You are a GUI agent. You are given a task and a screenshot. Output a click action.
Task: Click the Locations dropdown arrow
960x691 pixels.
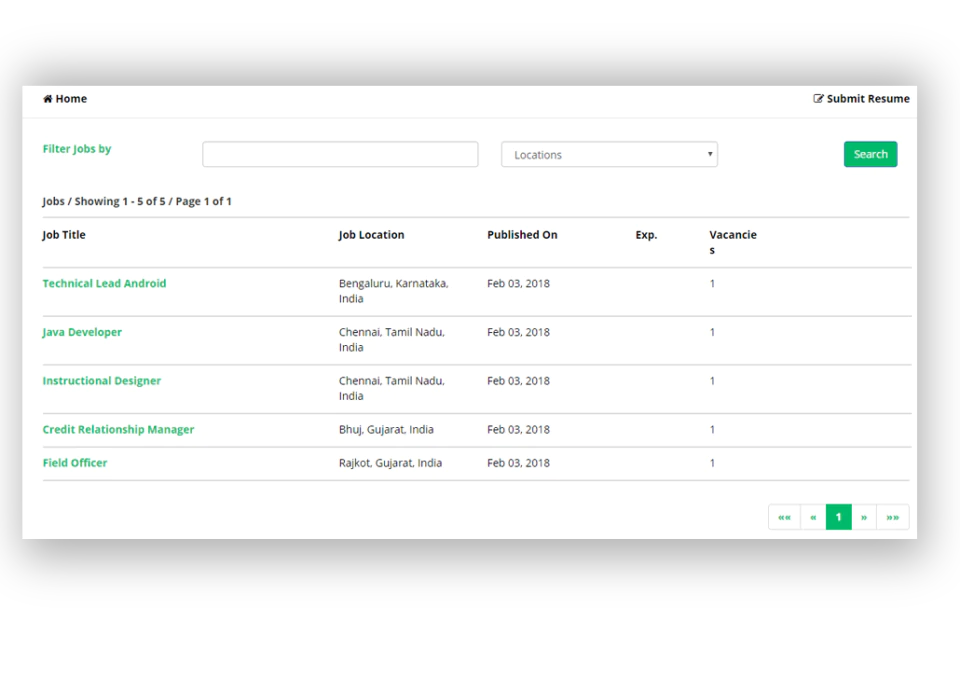710,154
